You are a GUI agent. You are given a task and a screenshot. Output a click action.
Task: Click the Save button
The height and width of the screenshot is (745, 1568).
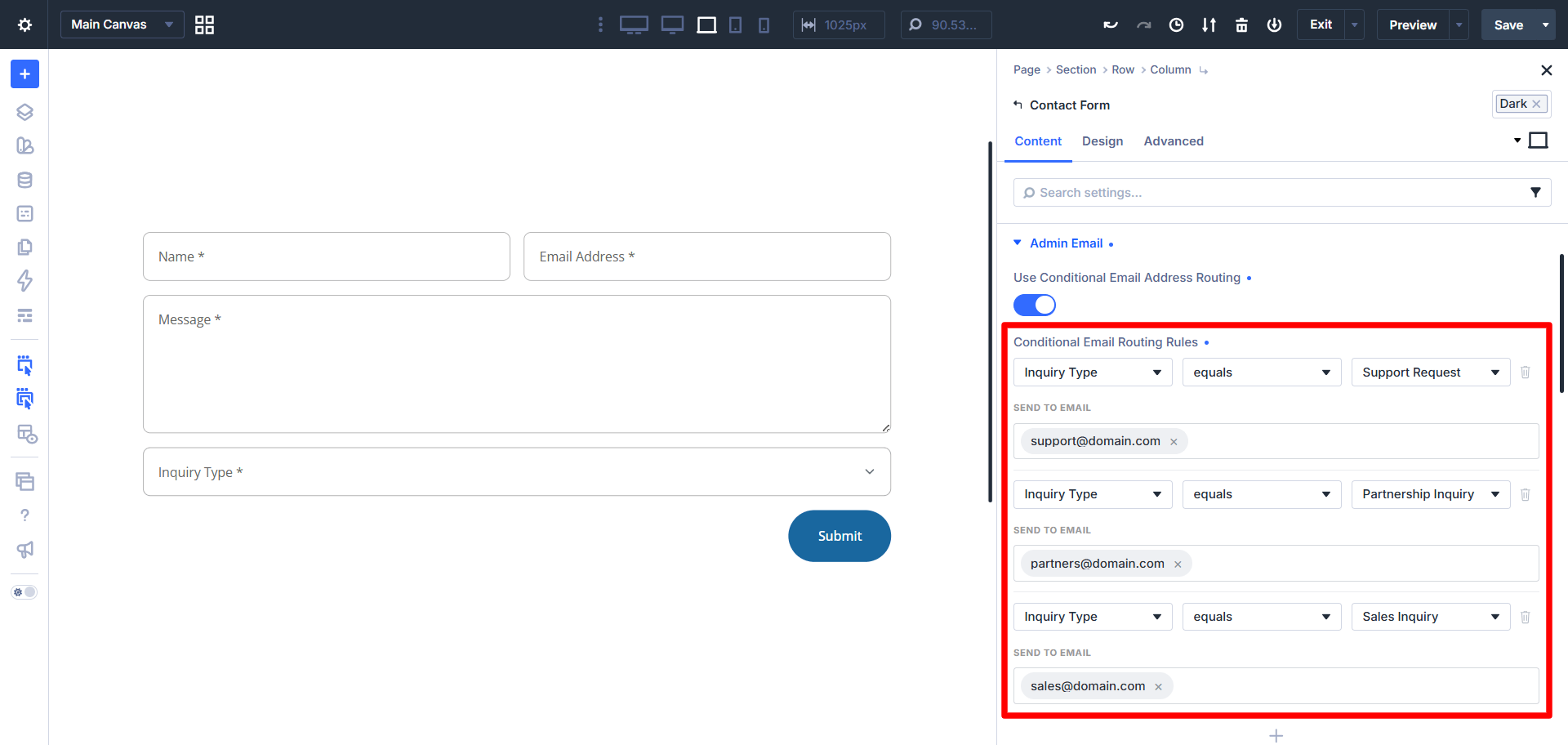click(1508, 25)
